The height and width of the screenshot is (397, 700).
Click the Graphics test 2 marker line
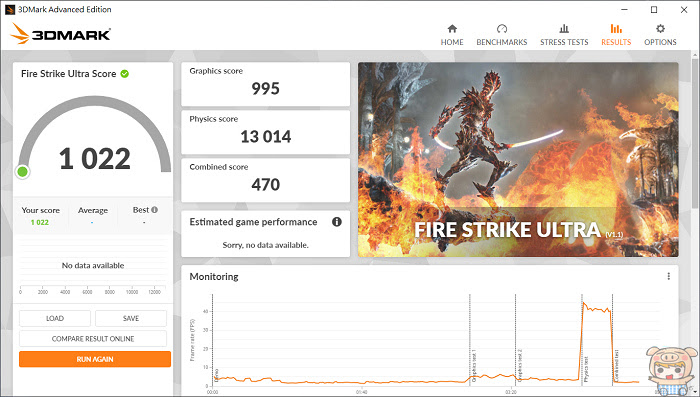[516, 339]
